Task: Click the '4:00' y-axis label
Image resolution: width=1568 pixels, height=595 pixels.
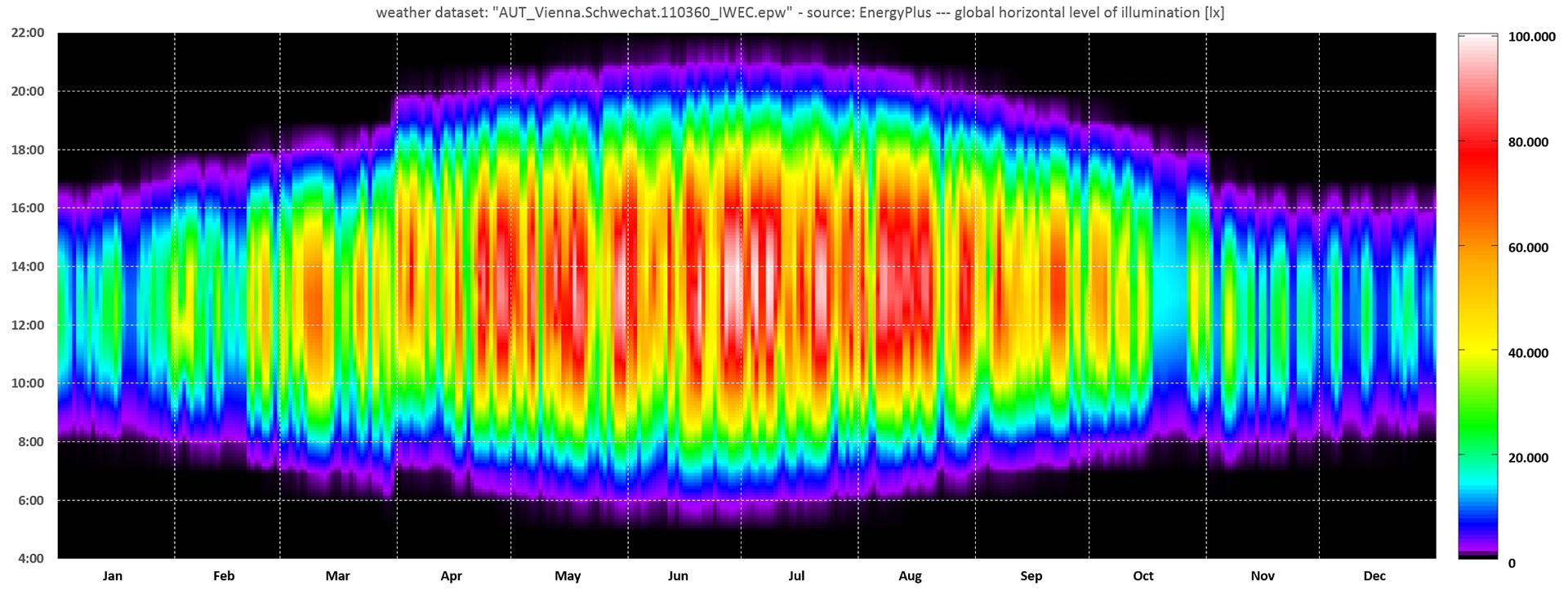Action: point(31,559)
